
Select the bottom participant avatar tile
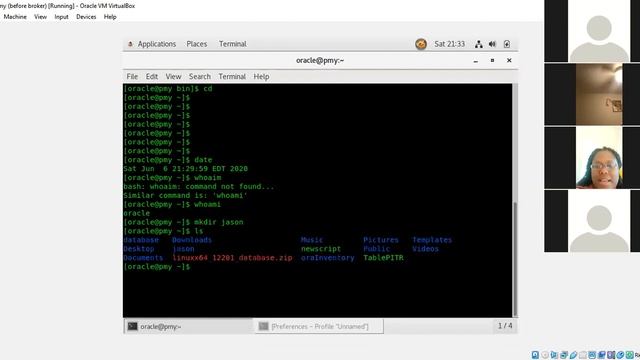pyautogui.click(x=592, y=221)
